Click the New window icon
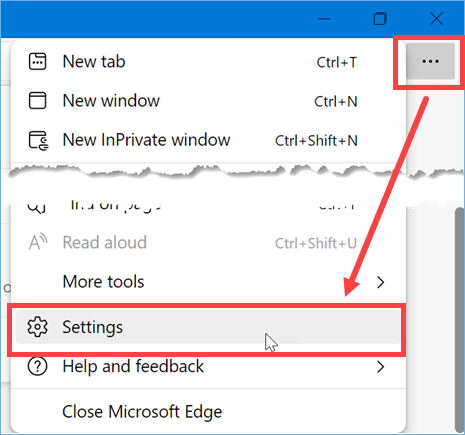 coord(37,101)
